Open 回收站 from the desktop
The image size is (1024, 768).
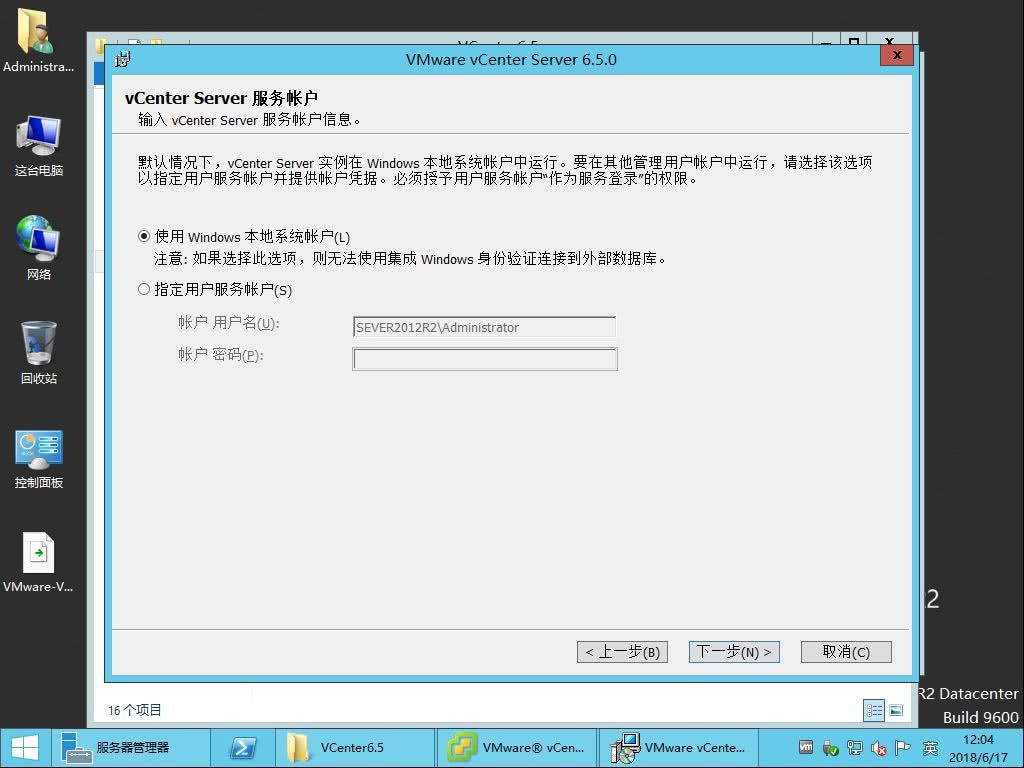(38, 345)
